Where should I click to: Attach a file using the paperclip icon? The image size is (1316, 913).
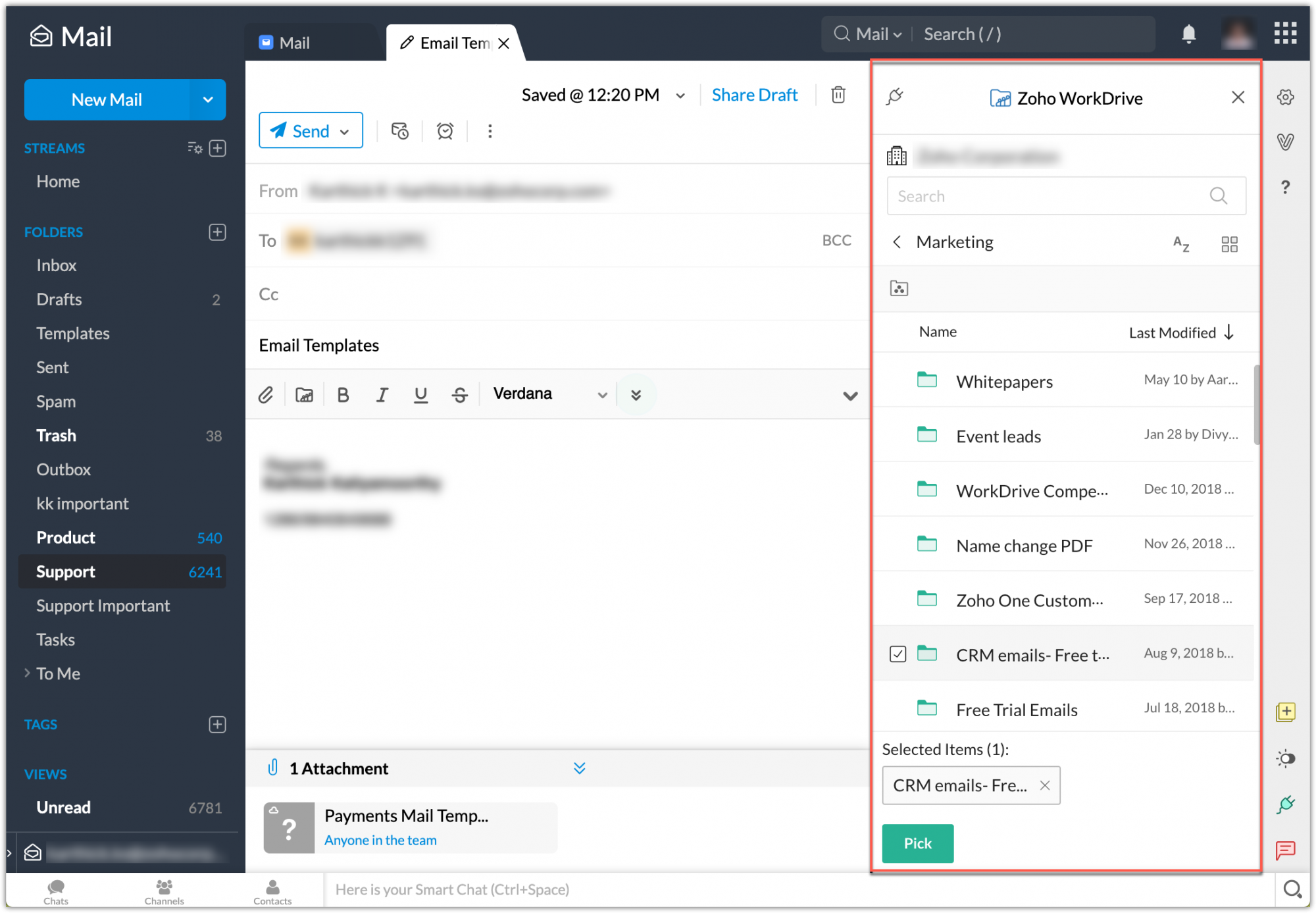tap(266, 394)
